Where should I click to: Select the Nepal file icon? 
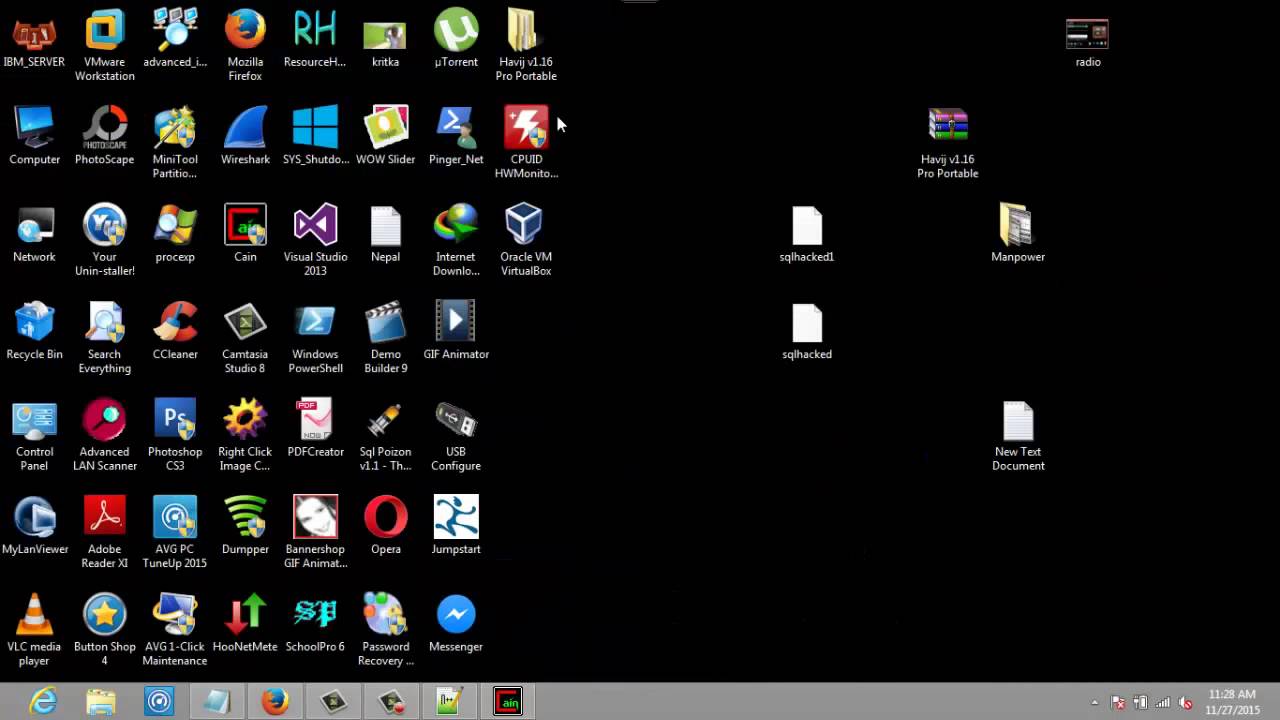385,235
